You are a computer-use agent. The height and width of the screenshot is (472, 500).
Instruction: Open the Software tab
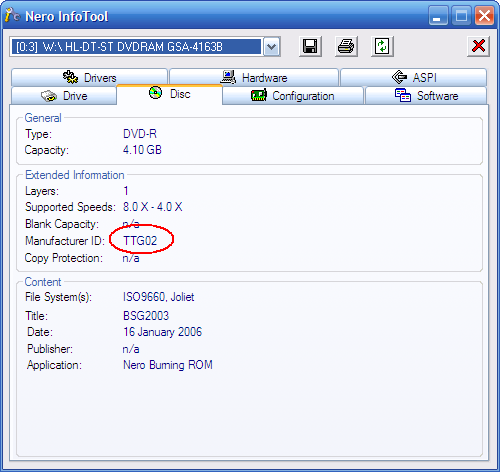[x=426, y=96]
